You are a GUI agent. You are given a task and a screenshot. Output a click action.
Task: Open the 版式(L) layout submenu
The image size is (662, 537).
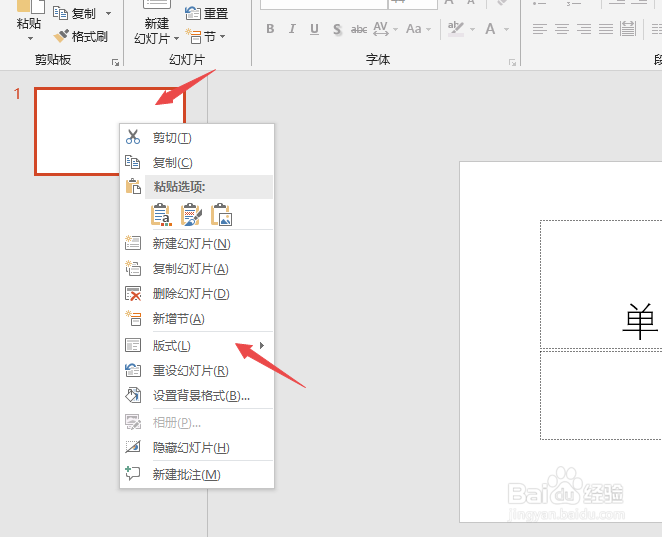(197, 346)
